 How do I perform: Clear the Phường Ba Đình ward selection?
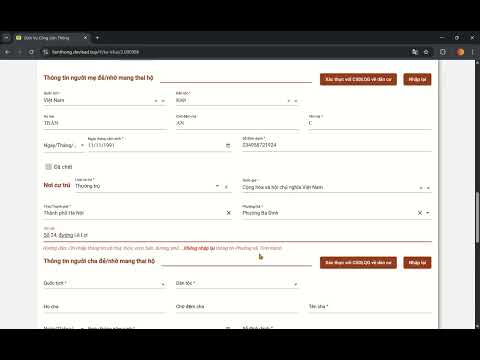coord(420,213)
